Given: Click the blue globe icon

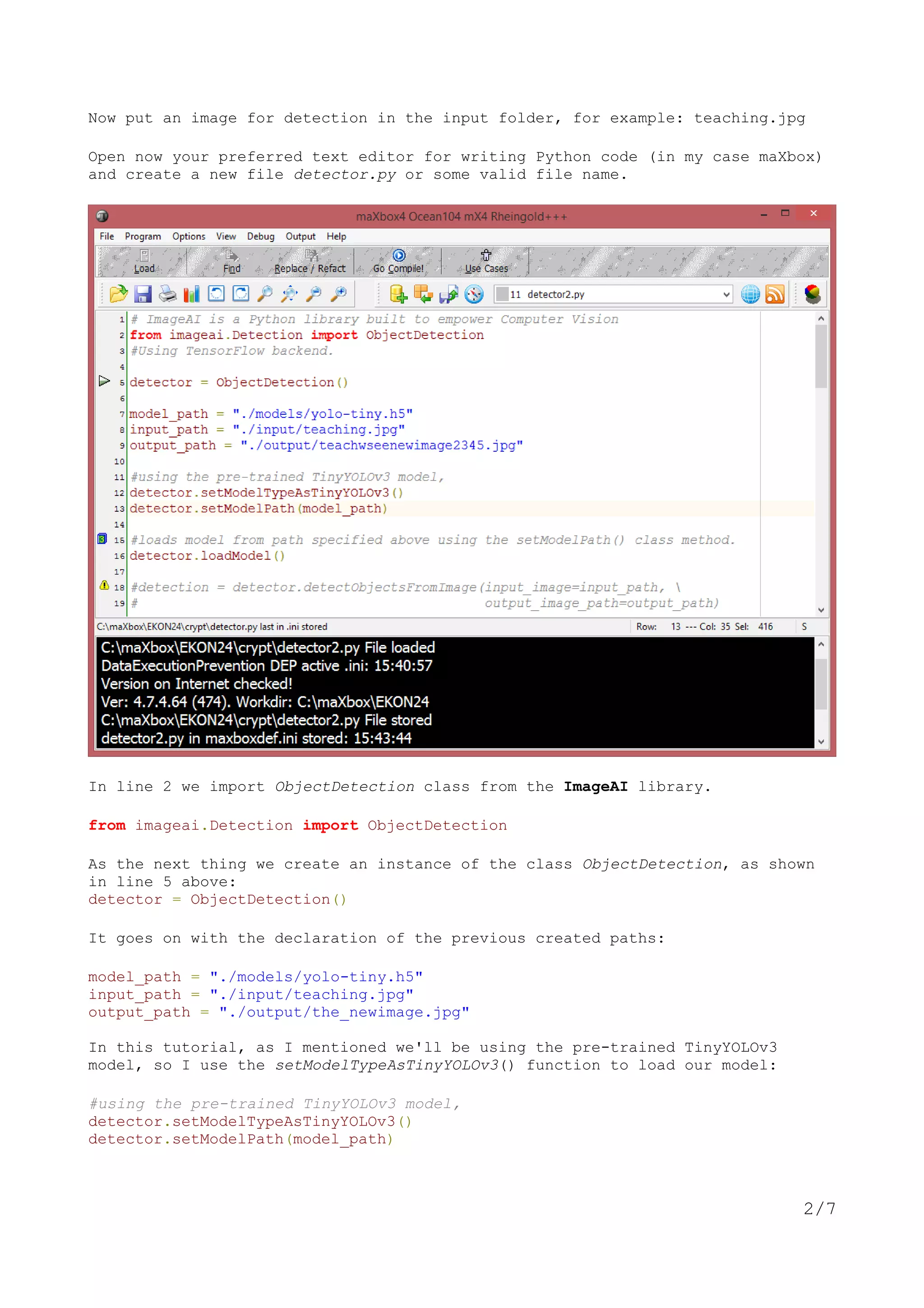Looking at the screenshot, I should [x=750, y=294].
